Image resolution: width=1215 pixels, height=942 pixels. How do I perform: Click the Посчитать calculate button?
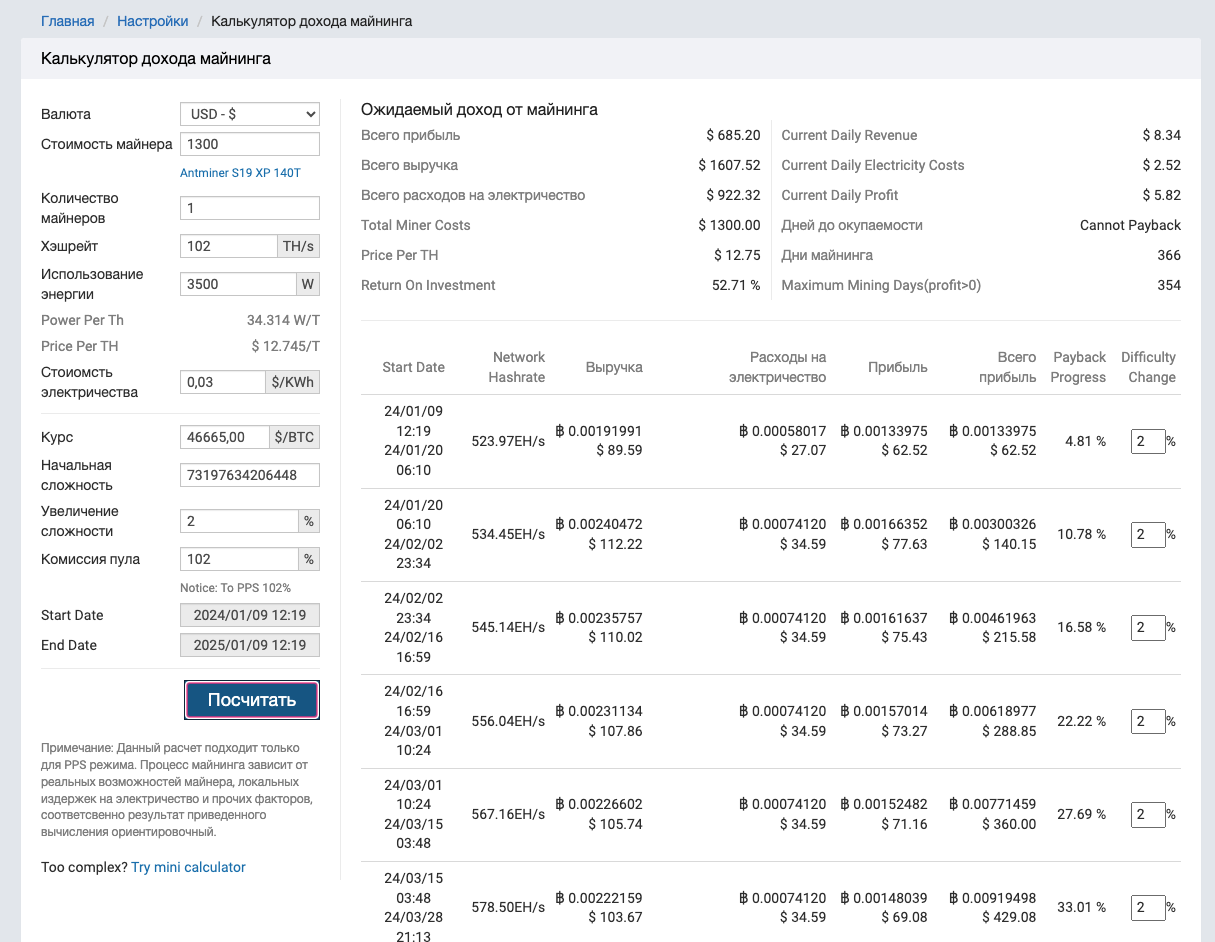pyautogui.click(x=252, y=700)
